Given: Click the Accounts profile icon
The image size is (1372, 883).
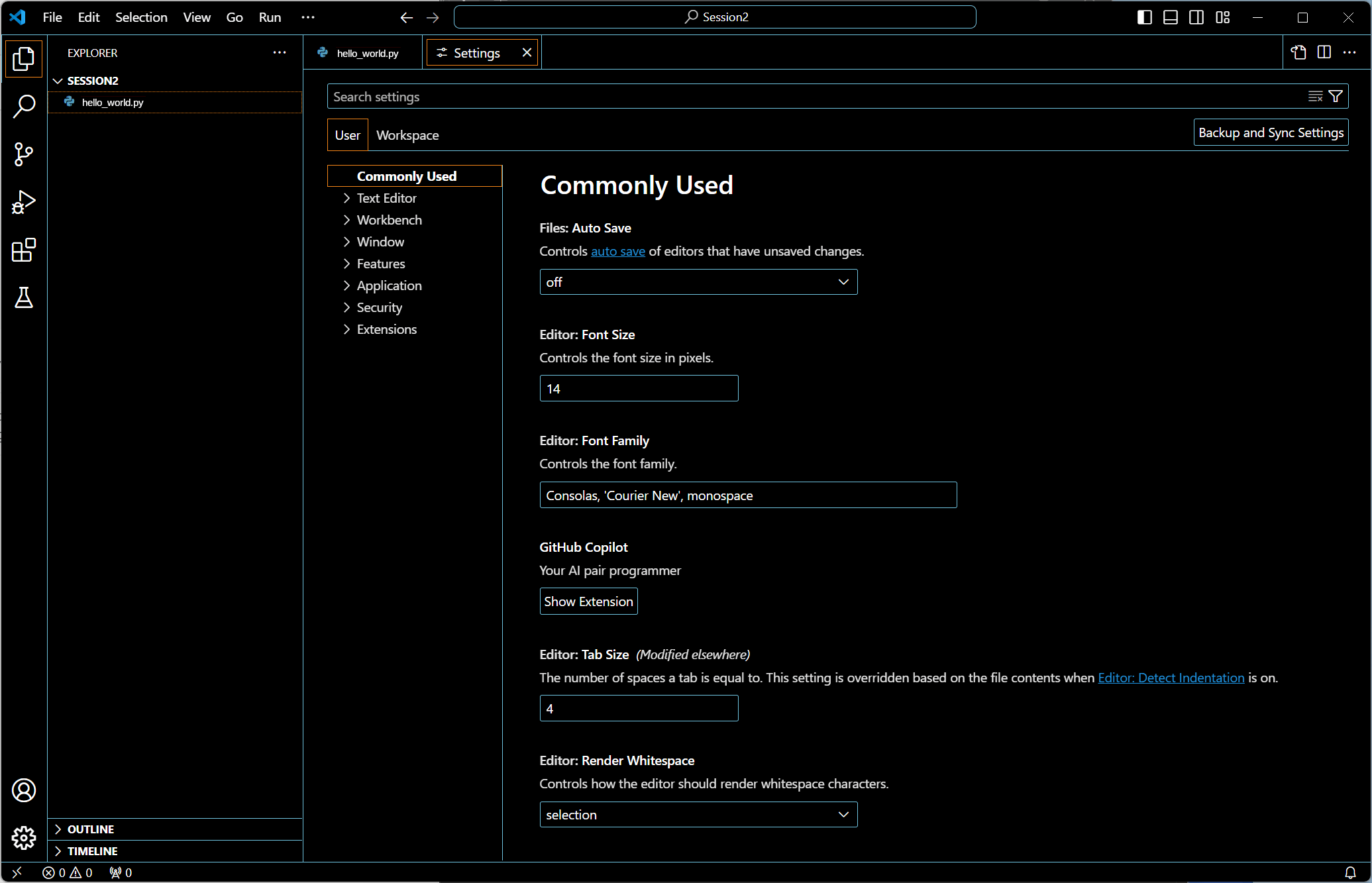Looking at the screenshot, I should click(24, 790).
